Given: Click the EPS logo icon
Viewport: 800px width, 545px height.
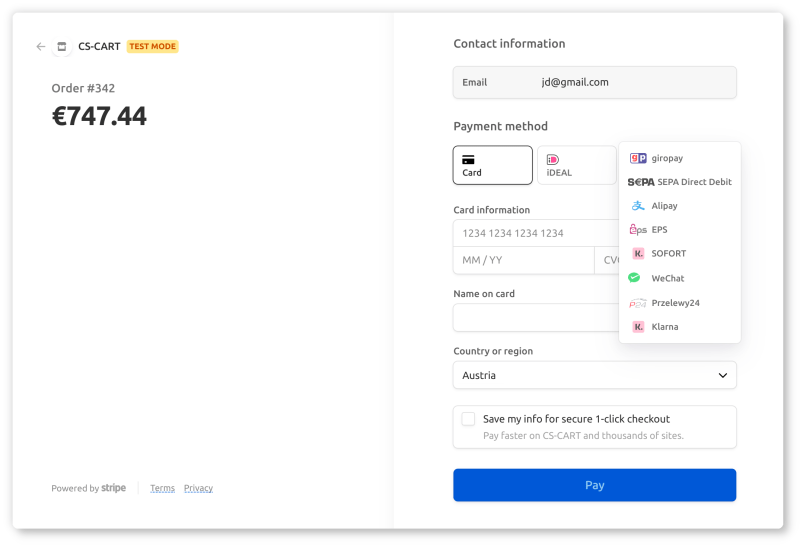Looking at the screenshot, I should (x=638, y=230).
